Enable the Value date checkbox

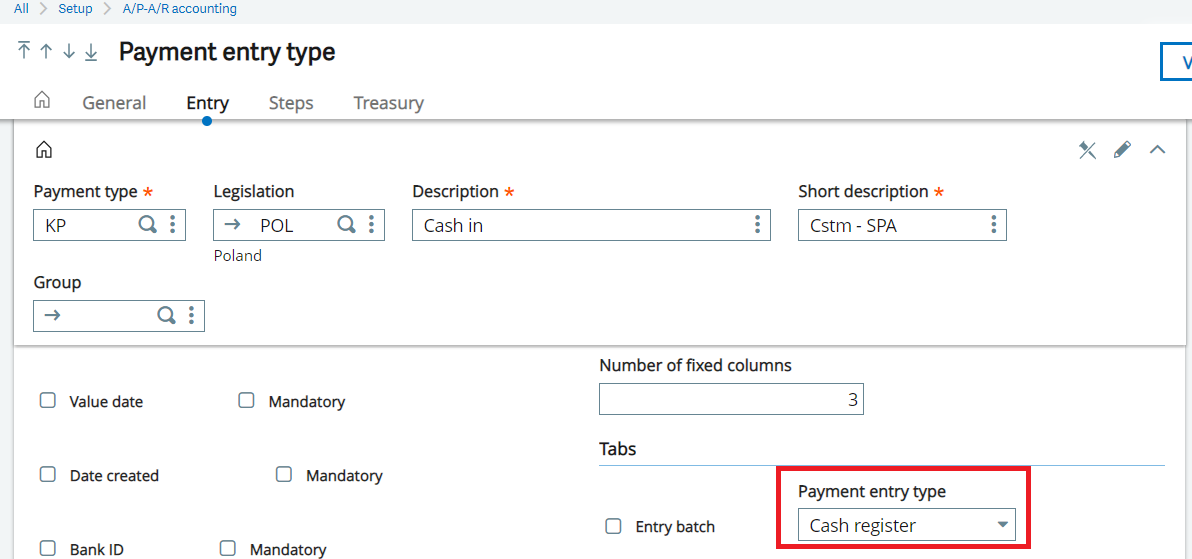click(47, 401)
